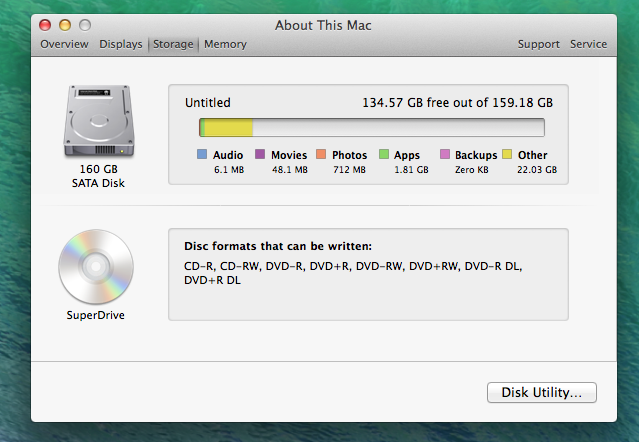The width and height of the screenshot is (639, 442).
Task: Open the Support link
Action: coord(539,44)
